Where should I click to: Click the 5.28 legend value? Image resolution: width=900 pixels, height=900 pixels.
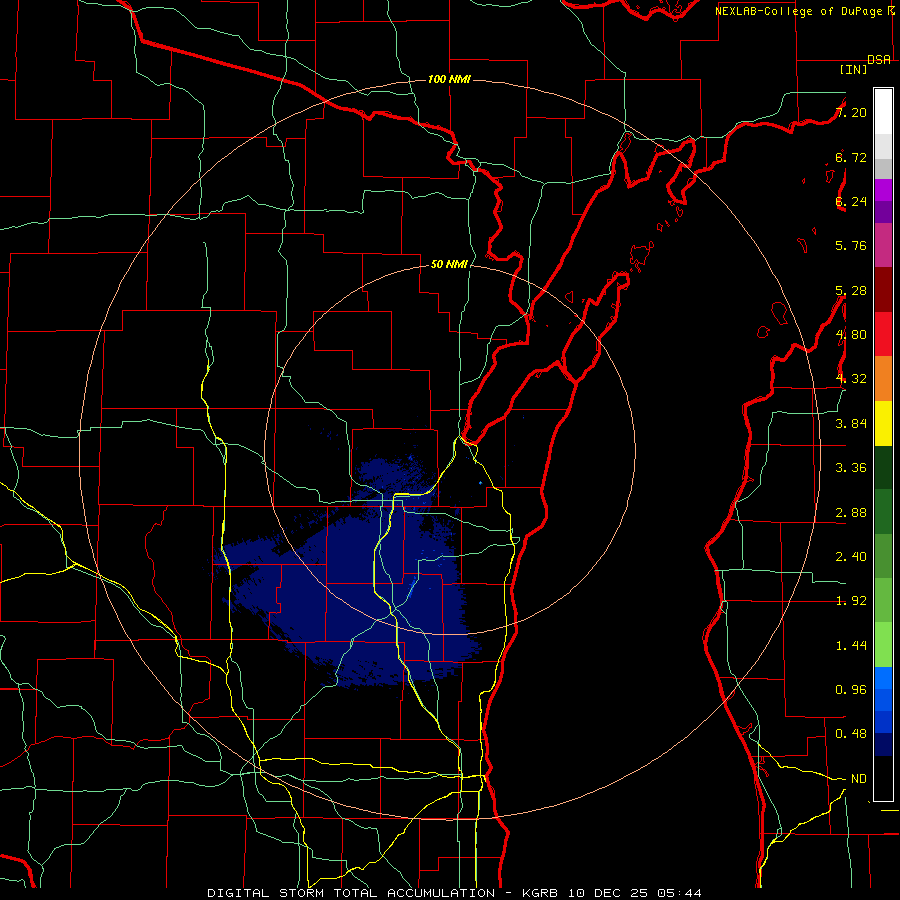coord(851,290)
